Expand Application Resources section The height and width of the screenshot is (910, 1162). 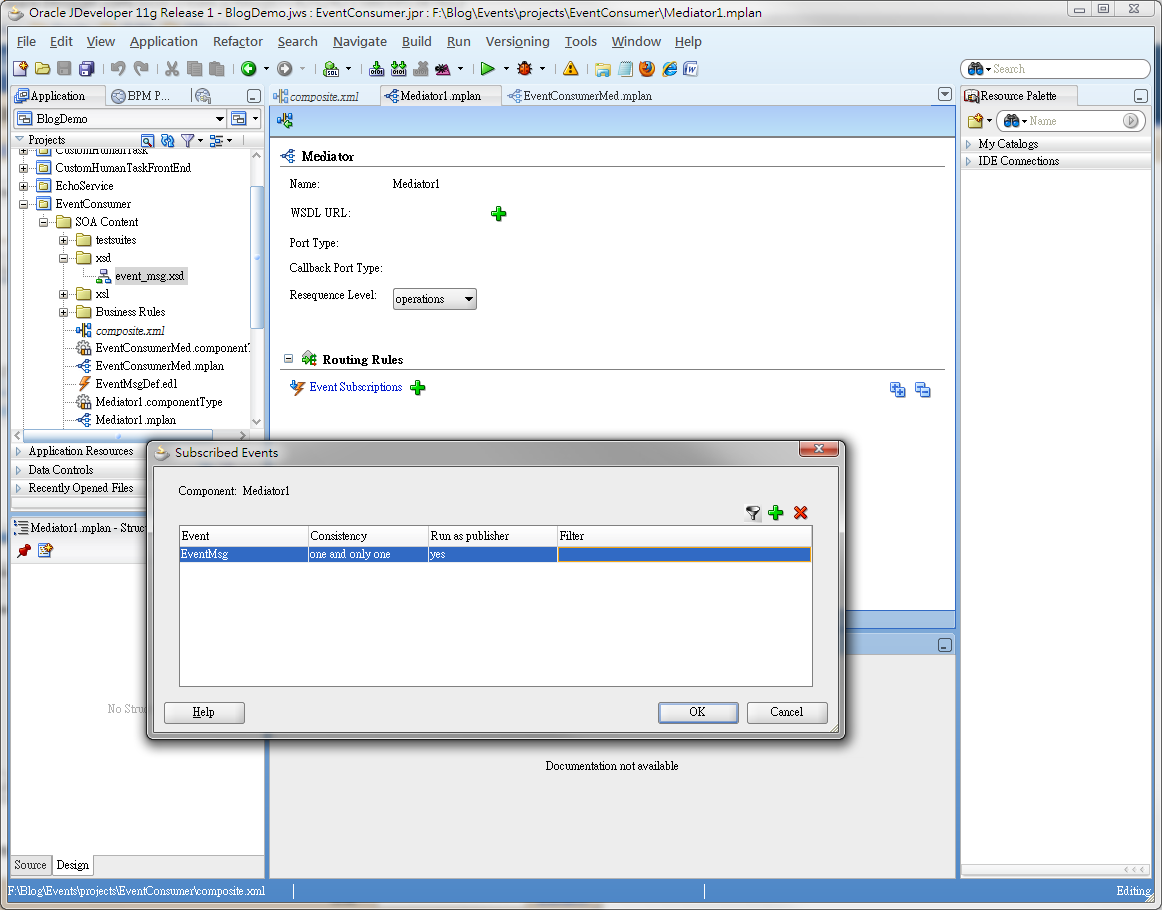coord(19,451)
